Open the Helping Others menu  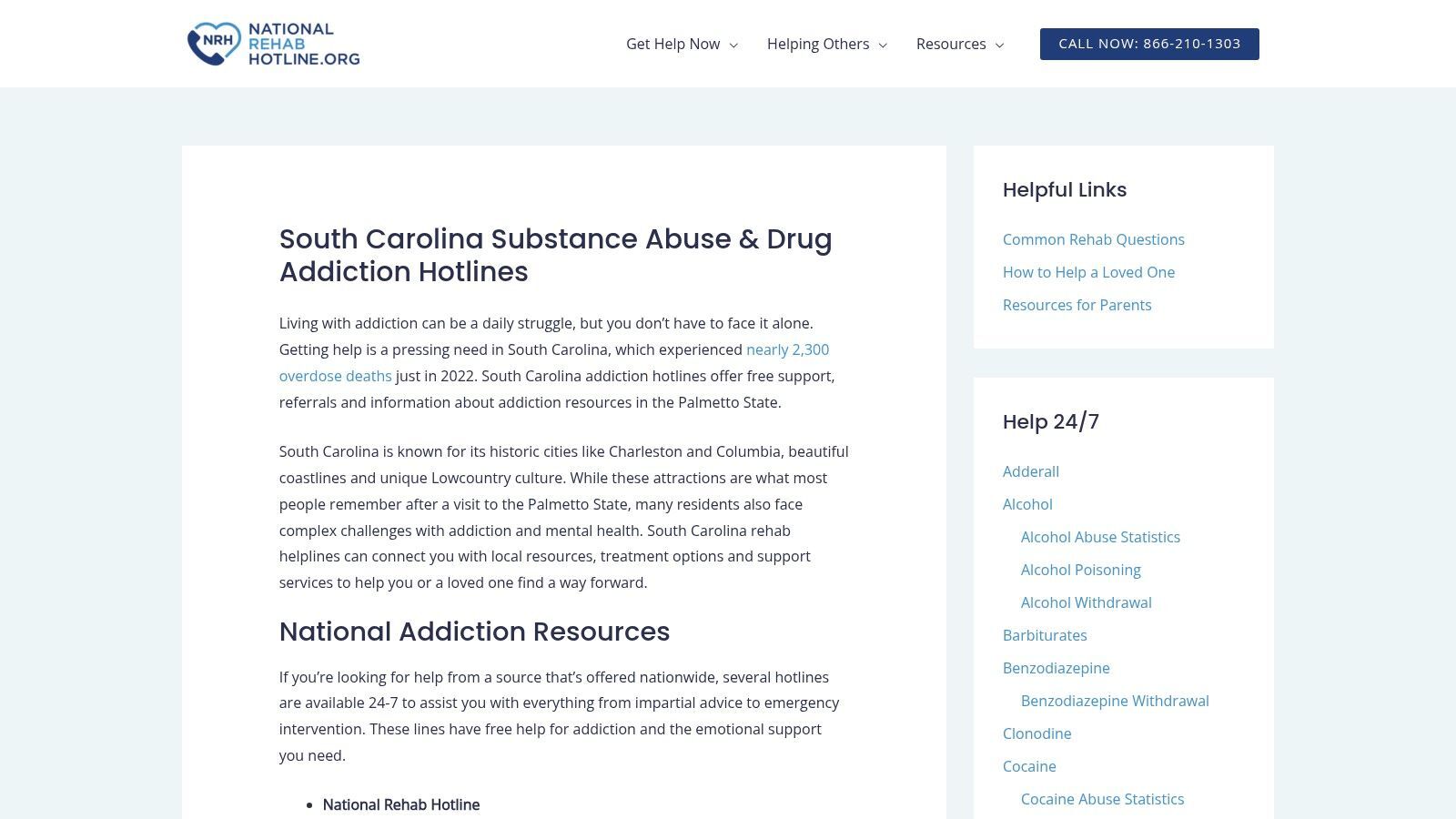pyautogui.click(x=817, y=44)
